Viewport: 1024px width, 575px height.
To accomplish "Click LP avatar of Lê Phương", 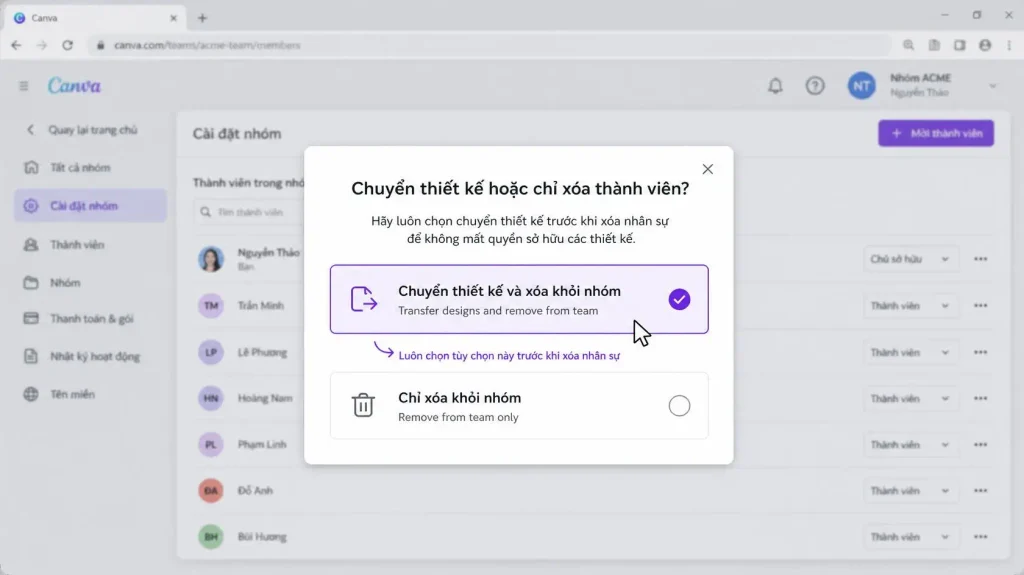I will (x=211, y=353).
